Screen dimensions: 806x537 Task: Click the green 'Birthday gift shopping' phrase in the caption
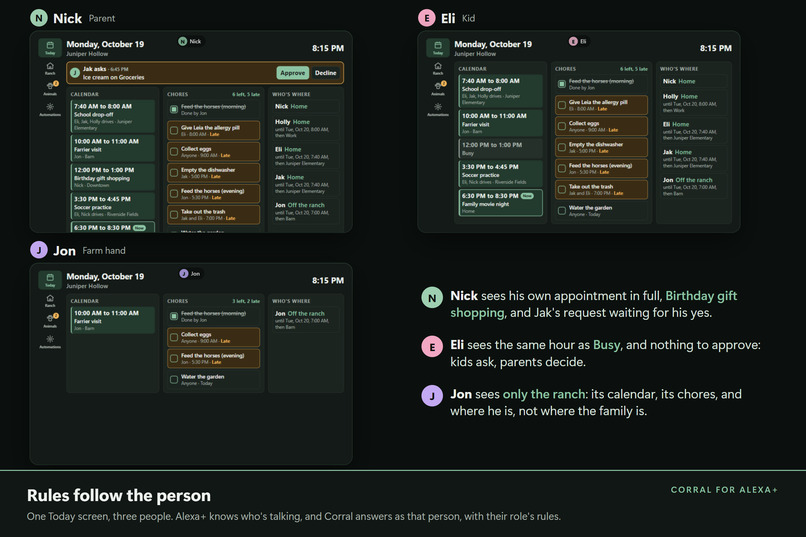[594, 304]
